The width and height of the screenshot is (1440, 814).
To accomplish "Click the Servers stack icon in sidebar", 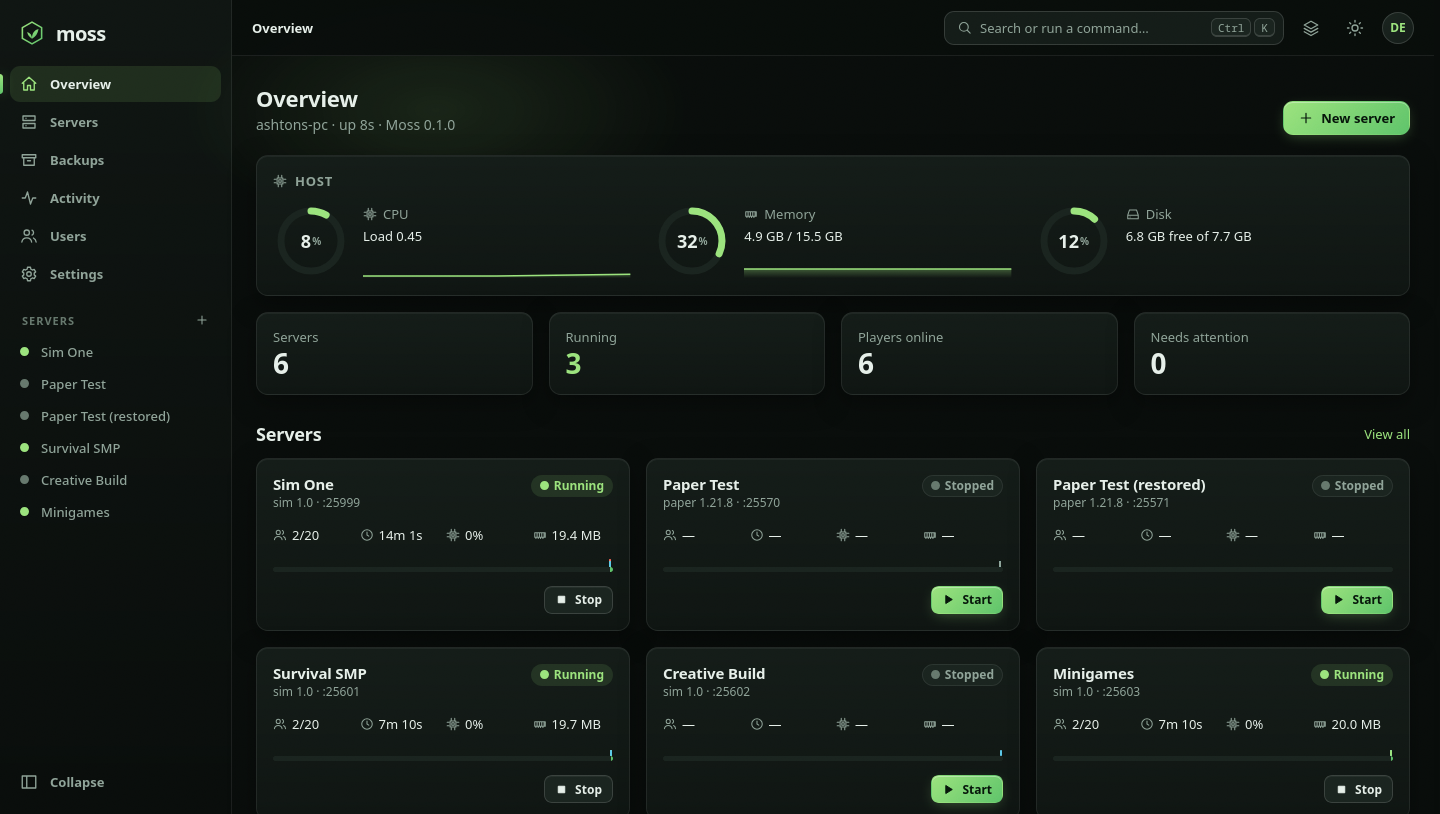I will (29, 122).
